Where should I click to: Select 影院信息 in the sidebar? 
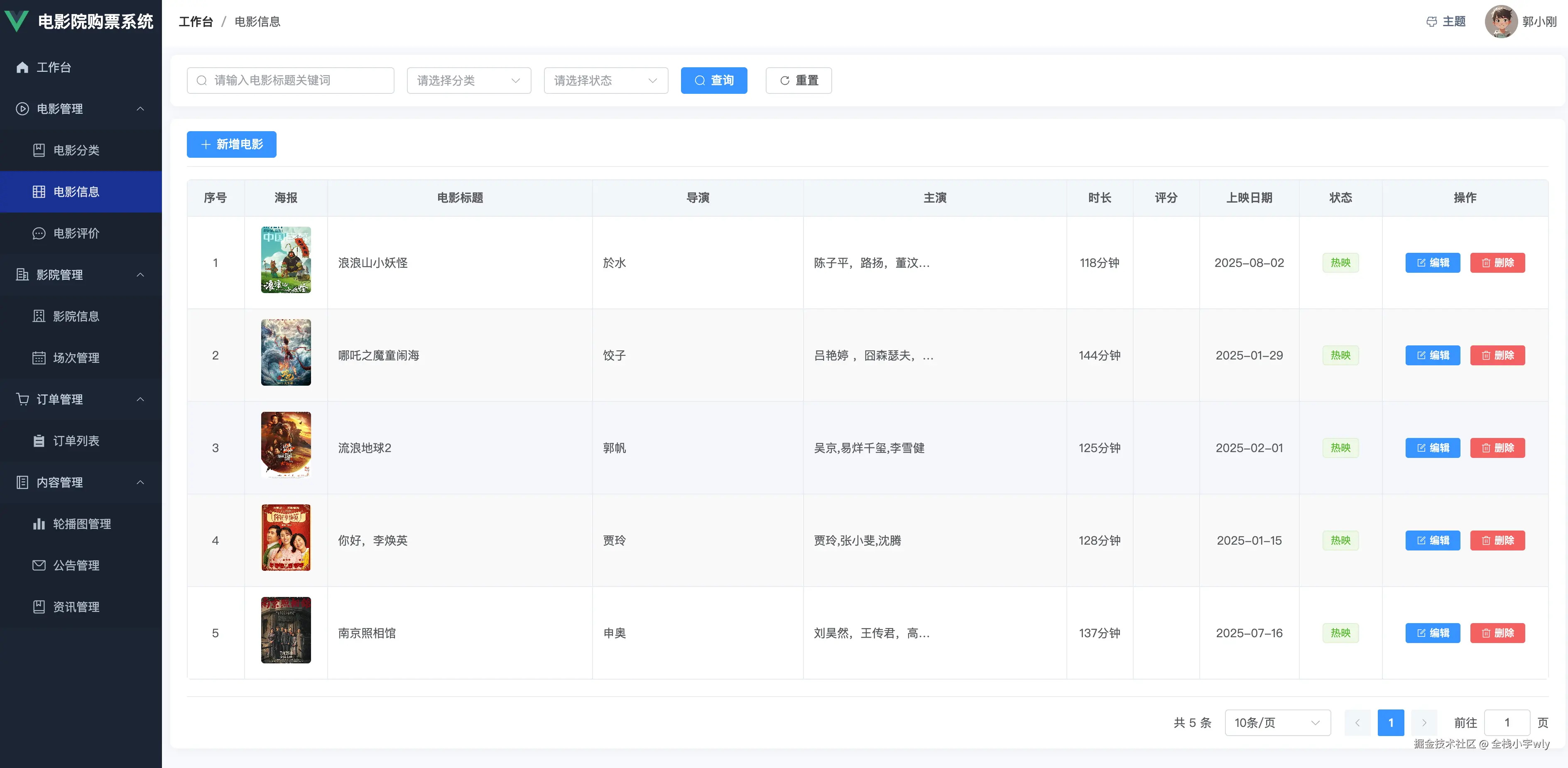(x=76, y=316)
